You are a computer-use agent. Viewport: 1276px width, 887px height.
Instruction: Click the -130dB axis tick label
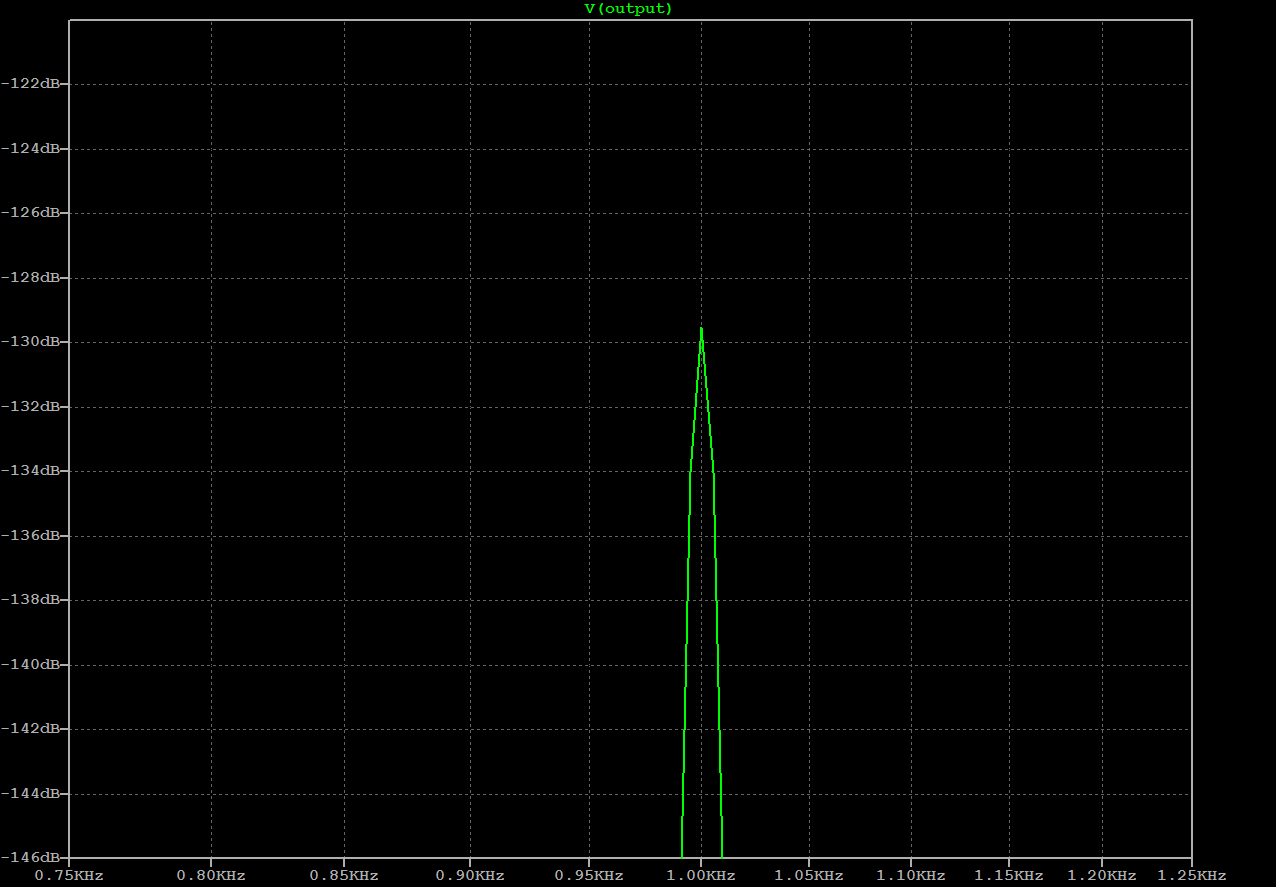pos(33,341)
